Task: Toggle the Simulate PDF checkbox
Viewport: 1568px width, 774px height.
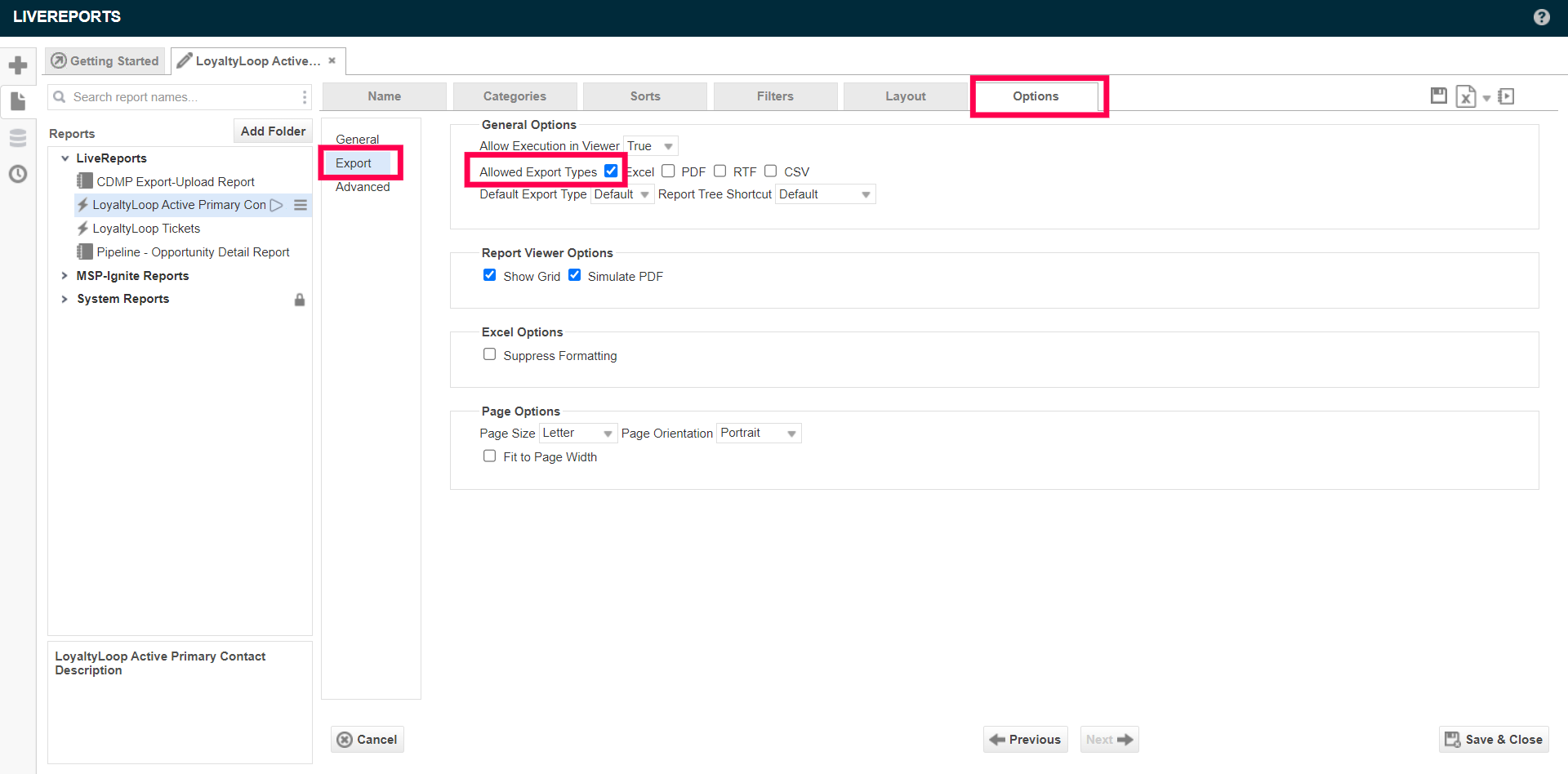Action: [574, 275]
